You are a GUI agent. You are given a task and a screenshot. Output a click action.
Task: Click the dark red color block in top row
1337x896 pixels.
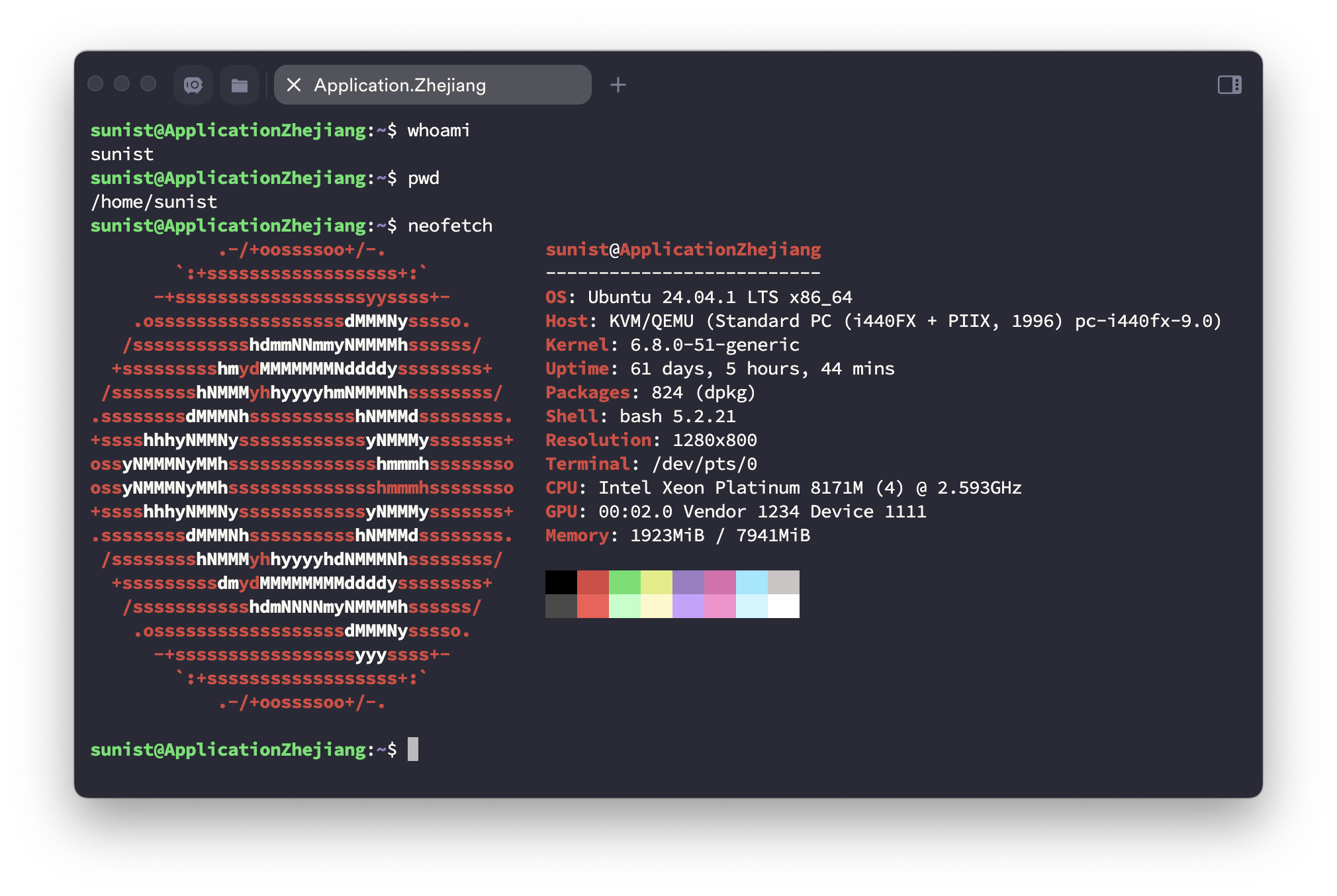pos(593,582)
